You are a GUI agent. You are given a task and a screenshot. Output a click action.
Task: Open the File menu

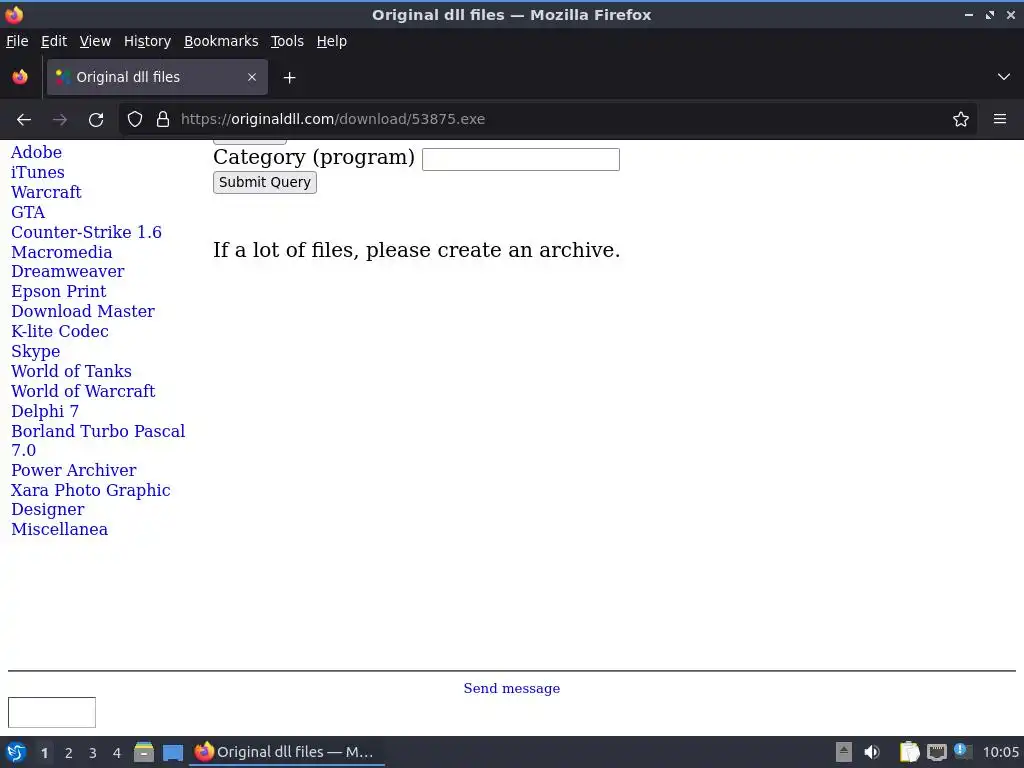tap(17, 41)
